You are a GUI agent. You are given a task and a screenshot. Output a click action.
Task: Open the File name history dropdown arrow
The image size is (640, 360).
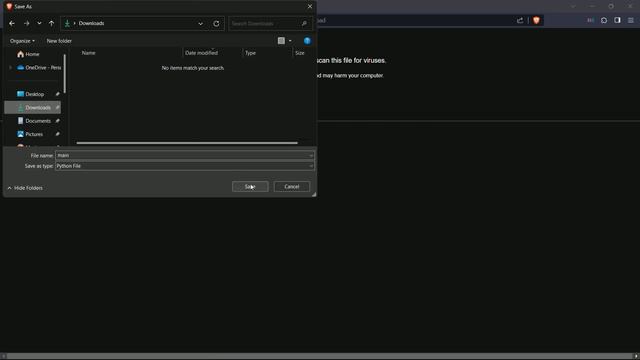311,156
